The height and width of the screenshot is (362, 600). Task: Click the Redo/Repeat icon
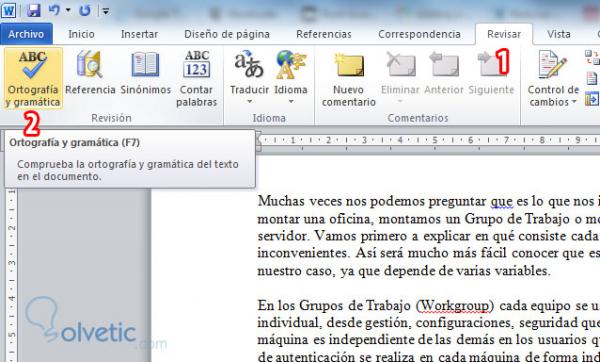pos(85,11)
